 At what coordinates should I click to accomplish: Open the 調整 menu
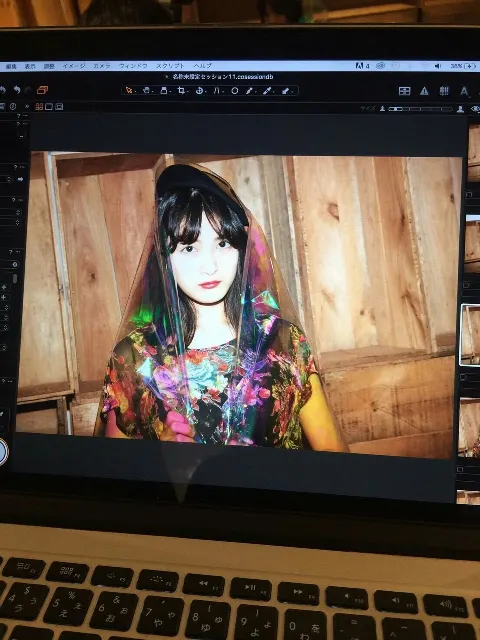pyautogui.click(x=49, y=66)
